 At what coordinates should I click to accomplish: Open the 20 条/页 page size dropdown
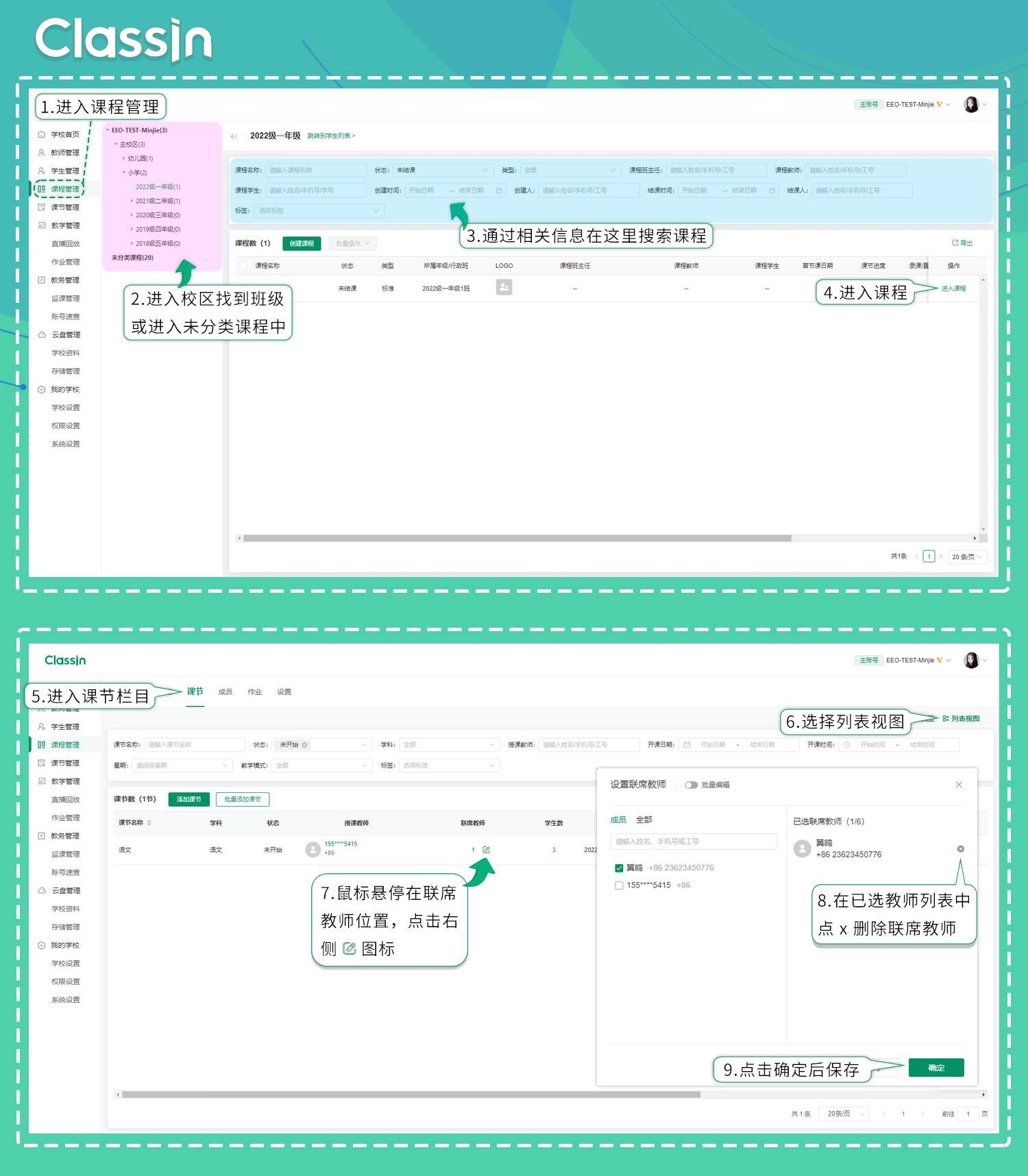967,557
